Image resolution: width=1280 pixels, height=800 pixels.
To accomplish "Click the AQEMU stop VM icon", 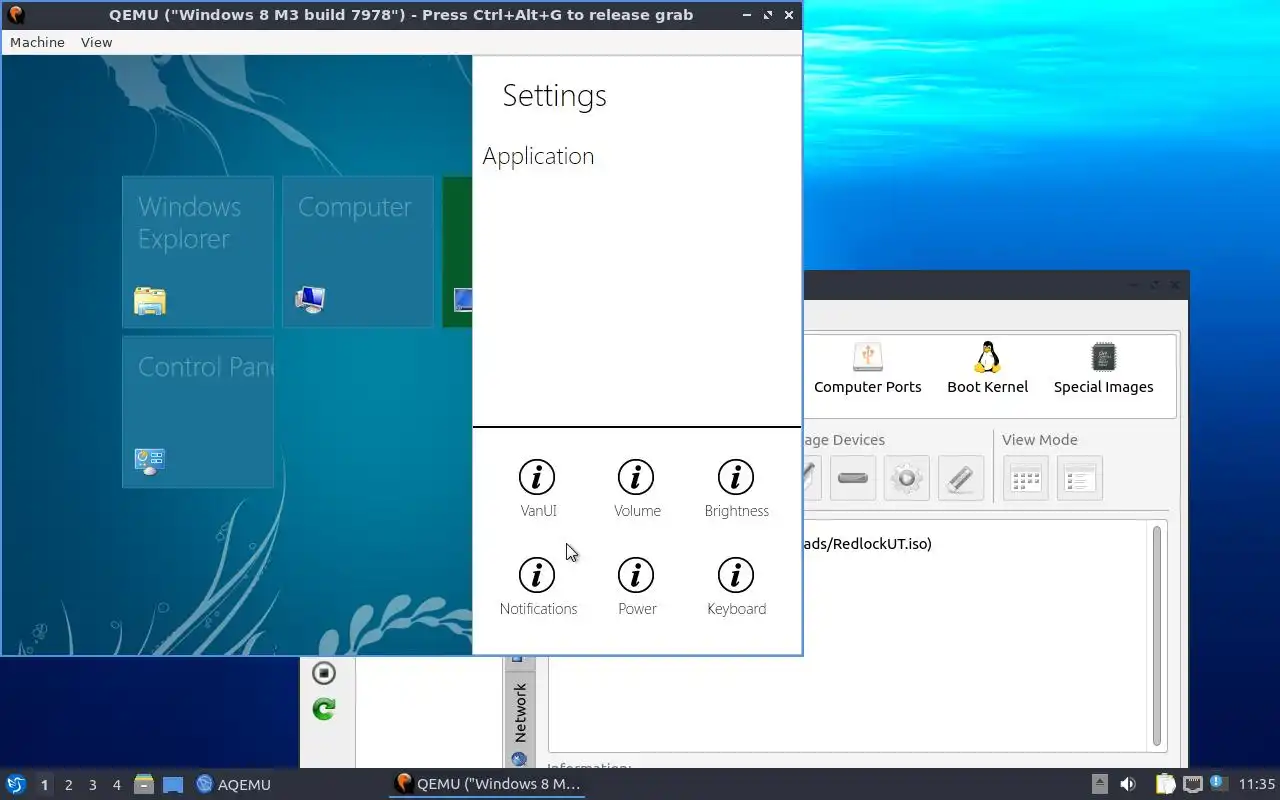I will (323, 673).
